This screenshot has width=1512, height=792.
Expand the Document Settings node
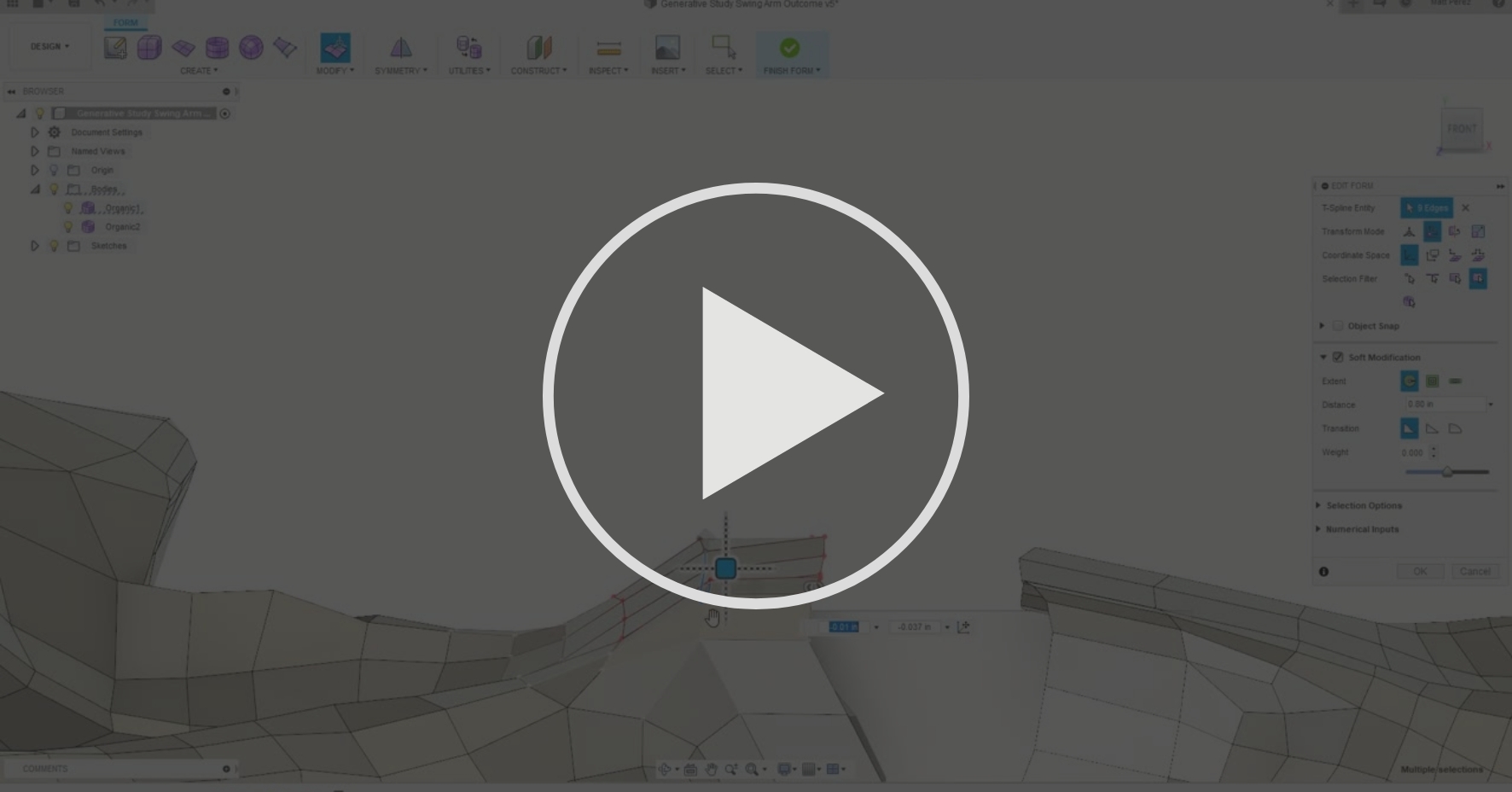(35, 132)
